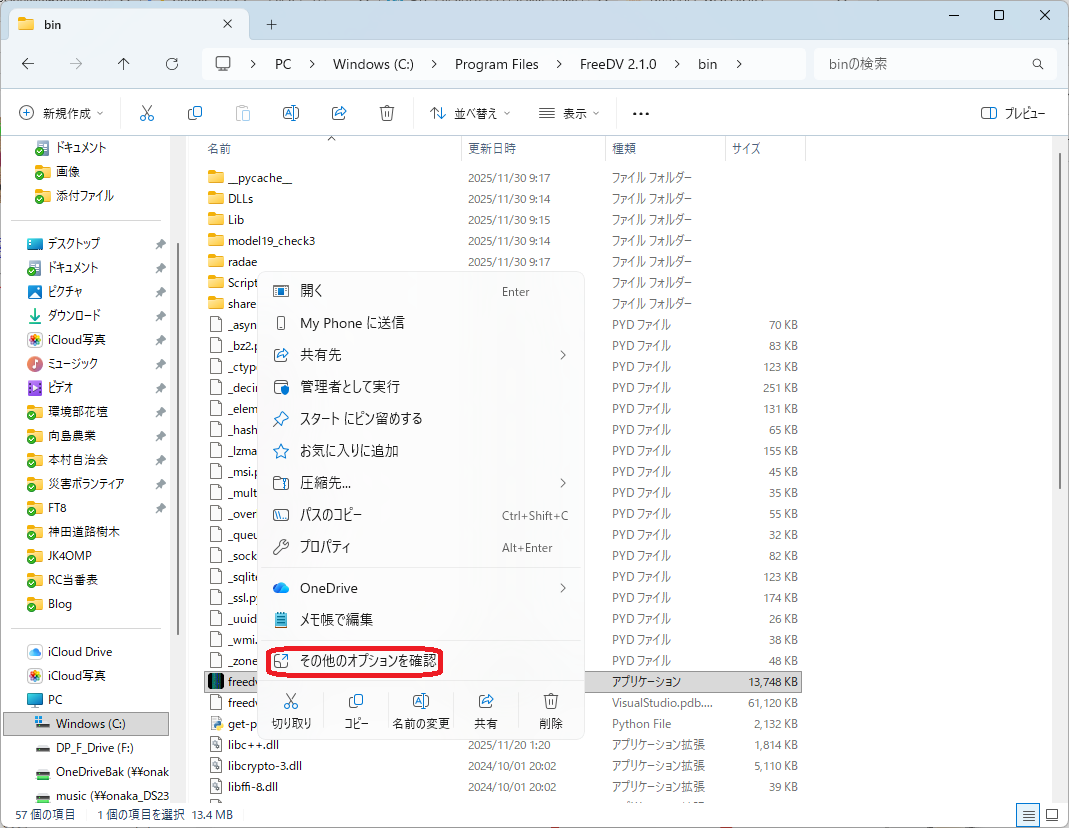Open the 新規作成 dropdown
1069x828 pixels.
coord(61,113)
